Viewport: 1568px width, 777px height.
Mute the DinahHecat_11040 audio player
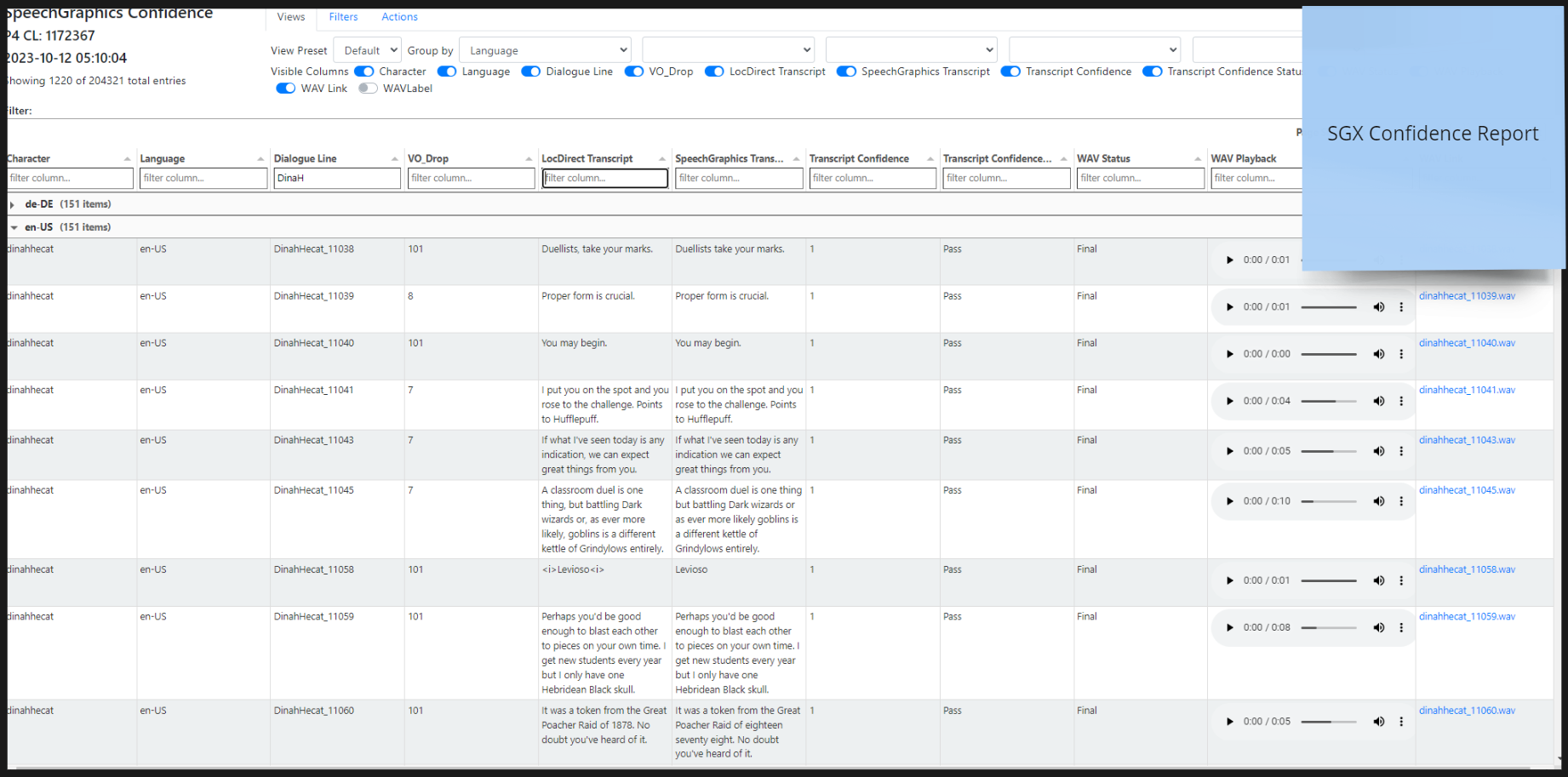point(1378,354)
